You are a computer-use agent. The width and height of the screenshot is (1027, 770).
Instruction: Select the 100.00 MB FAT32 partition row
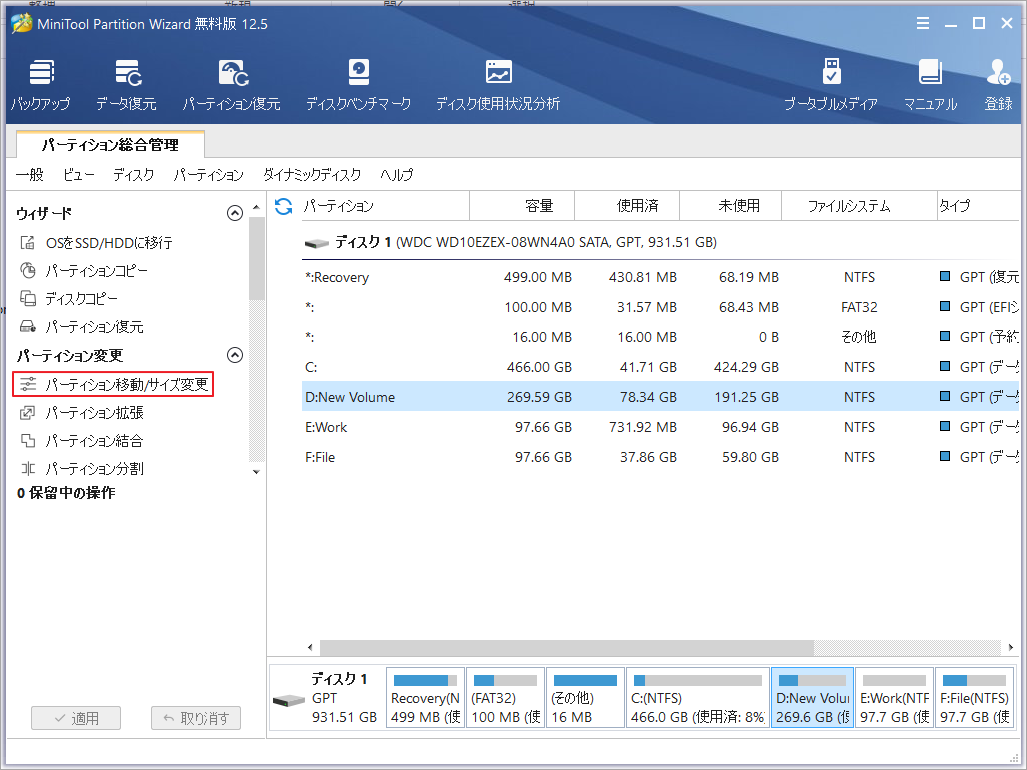coord(660,307)
